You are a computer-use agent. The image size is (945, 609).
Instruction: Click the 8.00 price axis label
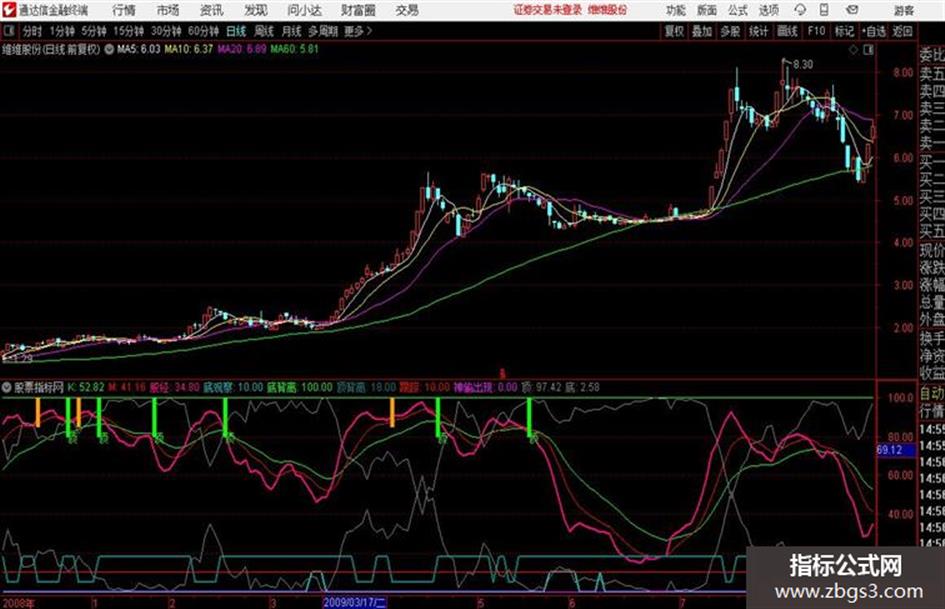click(903, 72)
